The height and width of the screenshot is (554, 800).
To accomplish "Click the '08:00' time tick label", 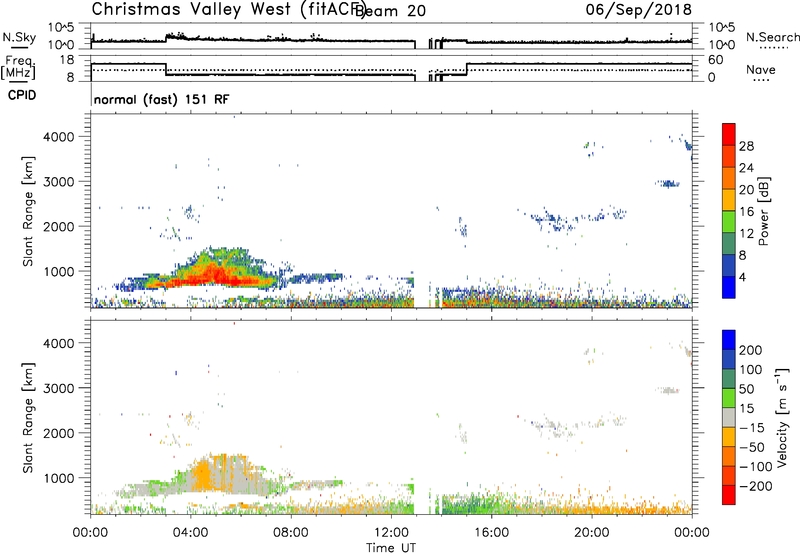I will [x=291, y=533].
